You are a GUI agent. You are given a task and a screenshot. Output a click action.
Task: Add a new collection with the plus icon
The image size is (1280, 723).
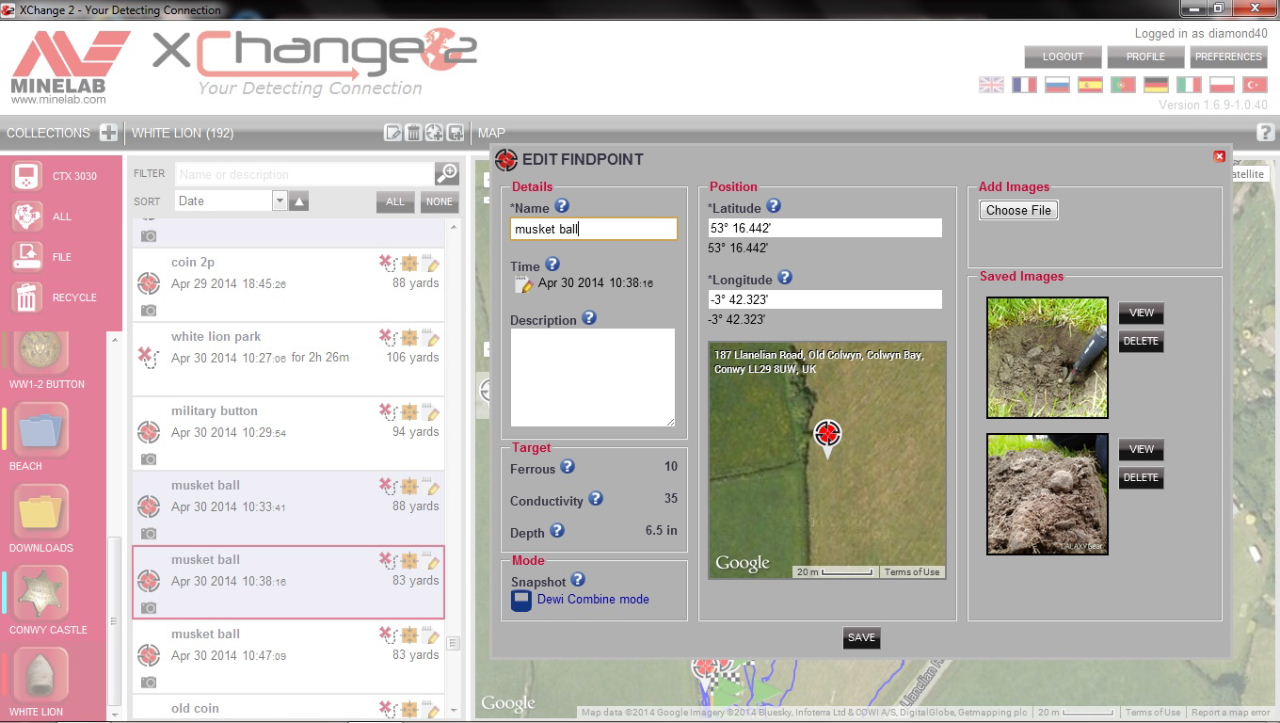[108, 132]
